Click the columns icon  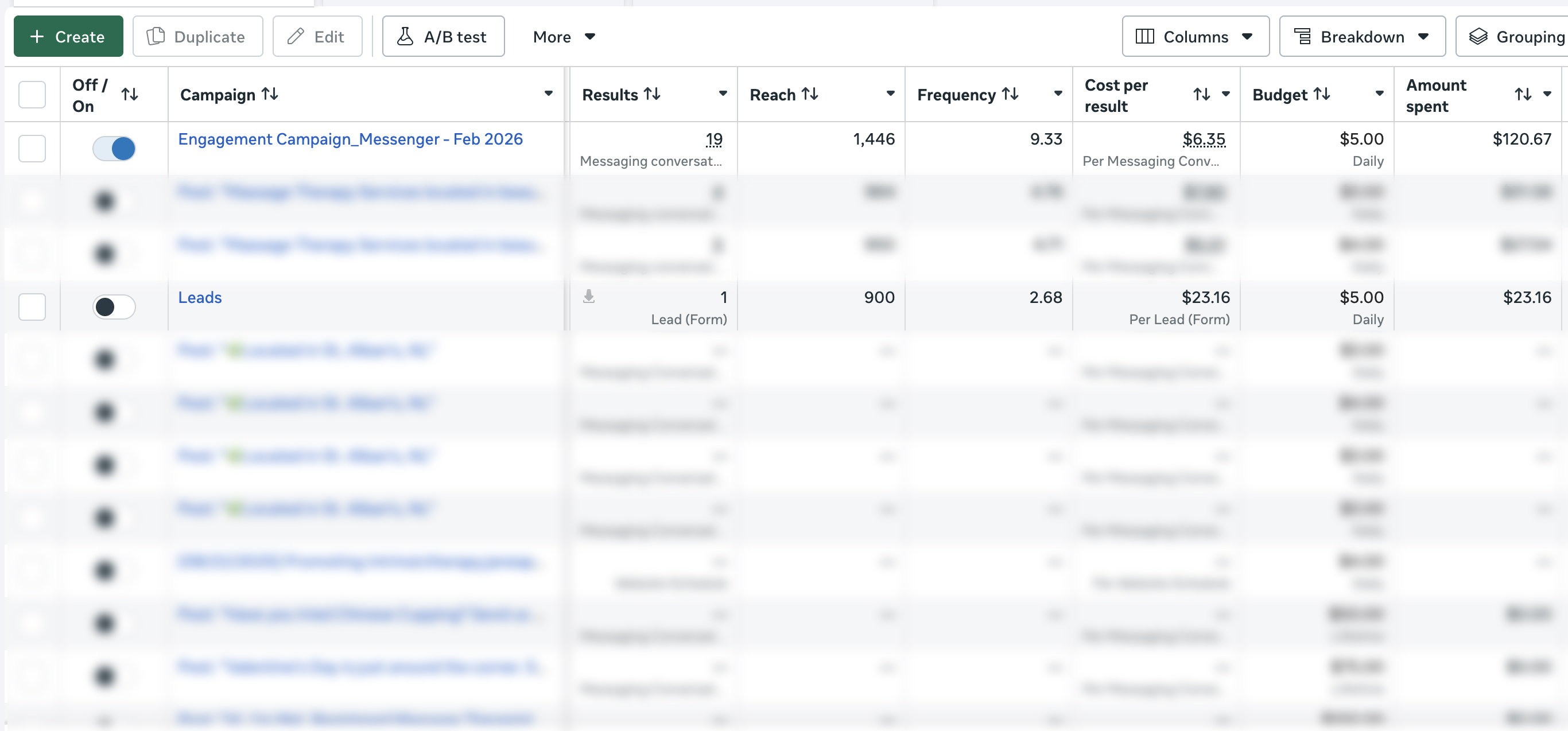pyautogui.click(x=1145, y=37)
